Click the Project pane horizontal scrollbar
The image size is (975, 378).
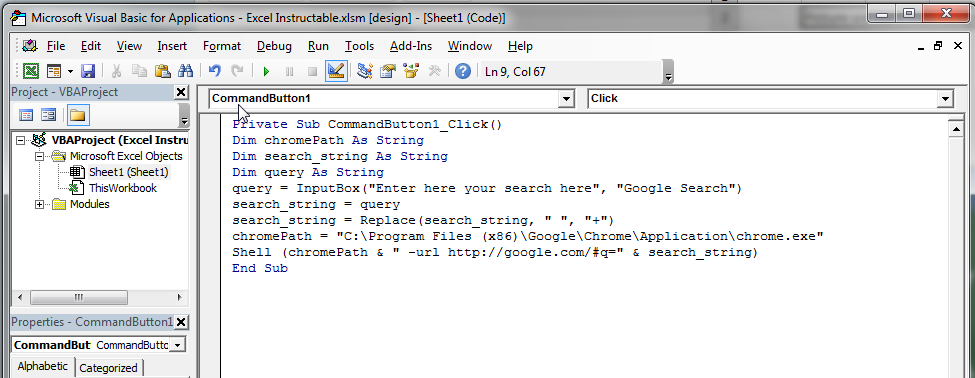click(x=100, y=297)
